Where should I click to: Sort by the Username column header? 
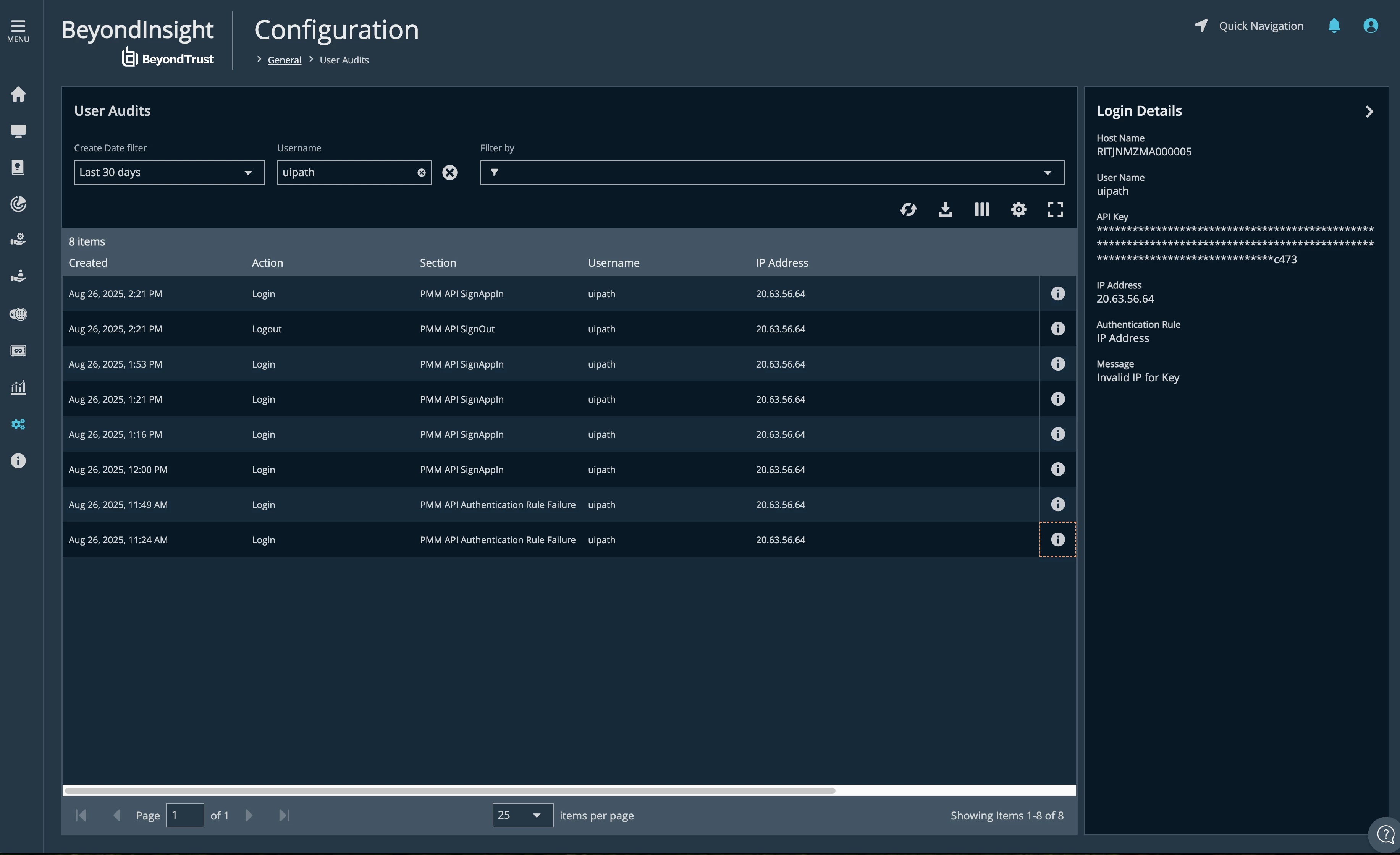[x=613, y=263]
